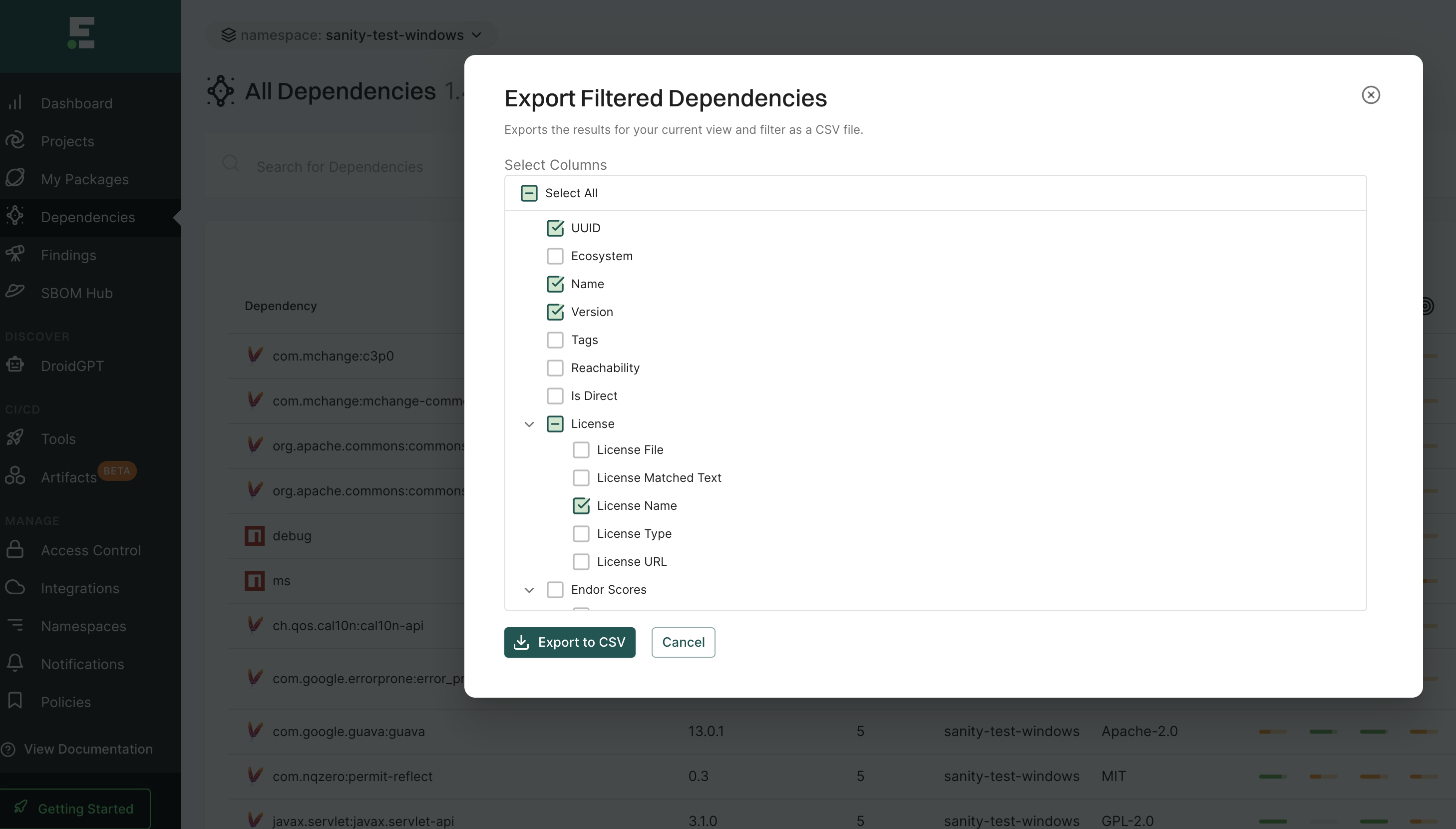
Task: Uncheck the License Name checkbox
Action: pyautogui.click(x=581, y=505)
